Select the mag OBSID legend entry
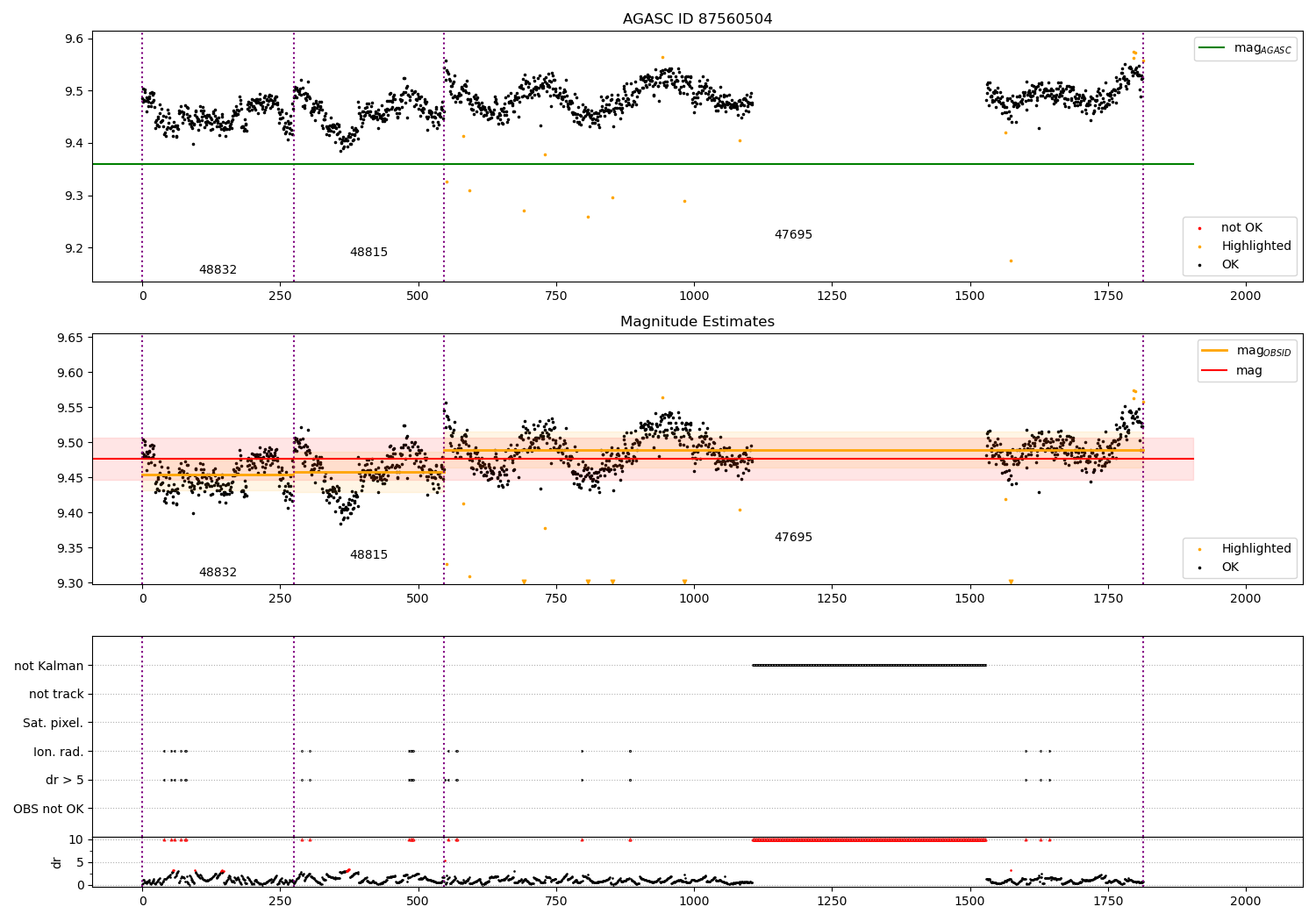1316x921 pixels. click(x=1247, y=351)
